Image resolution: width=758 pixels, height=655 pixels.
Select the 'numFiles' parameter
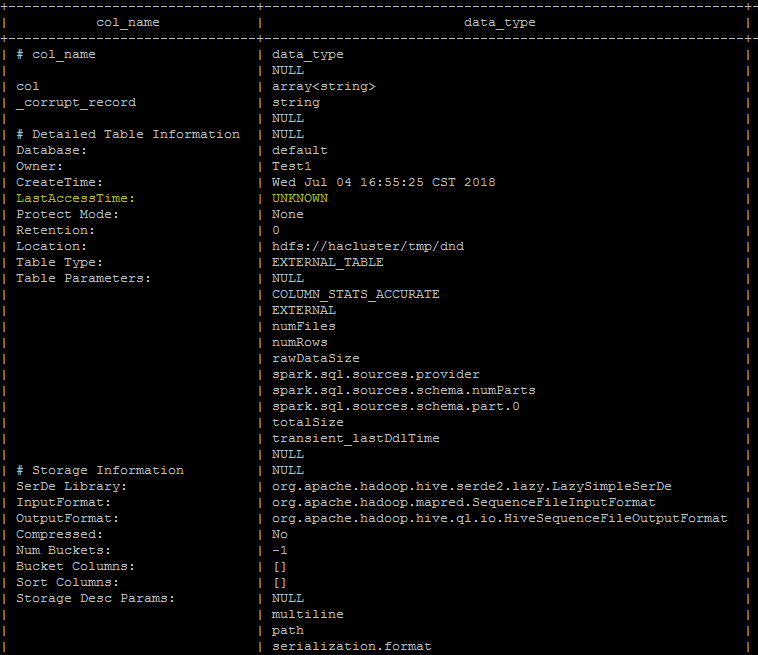(304, 326)
